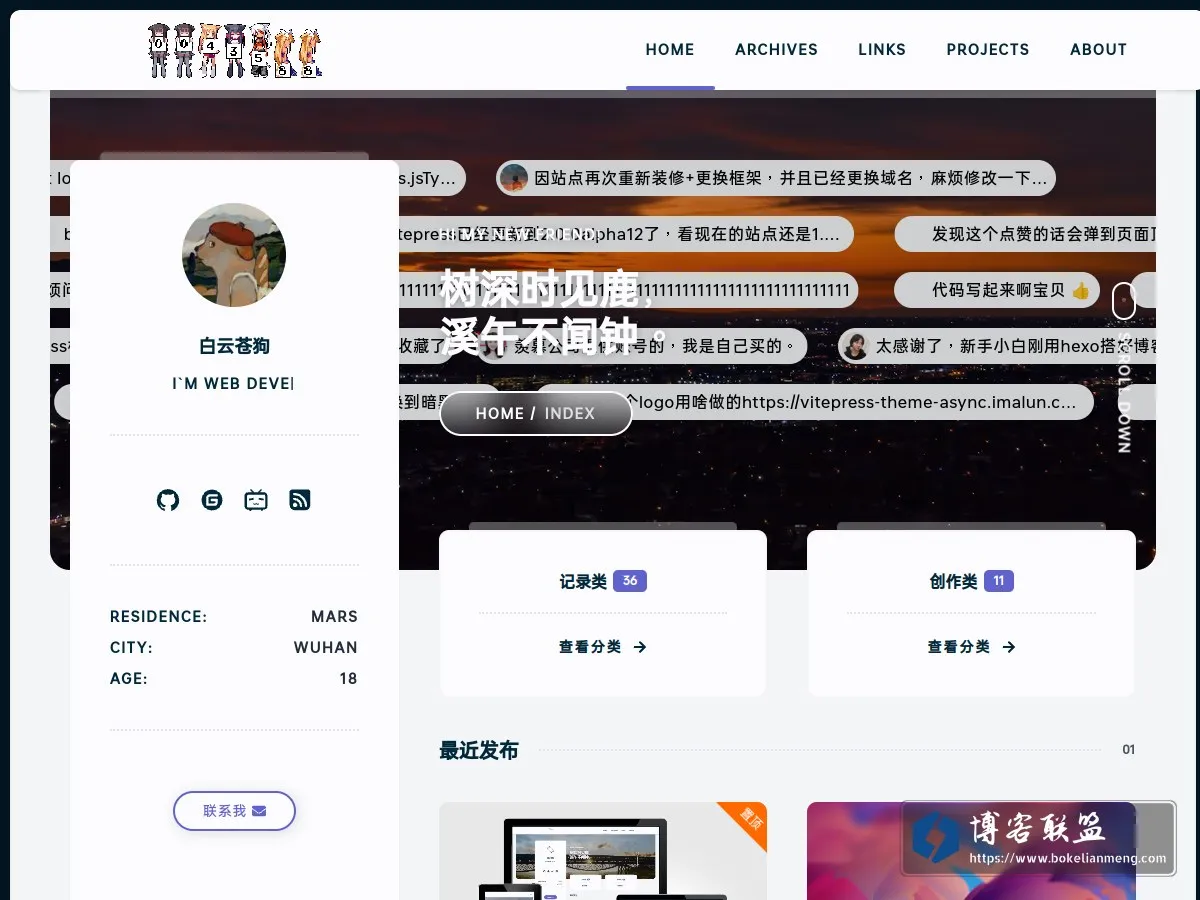Click the I`M WEB DEVE typing subtitle
Viewport: 1200px width, 900px height.
(x=233, y=384)
